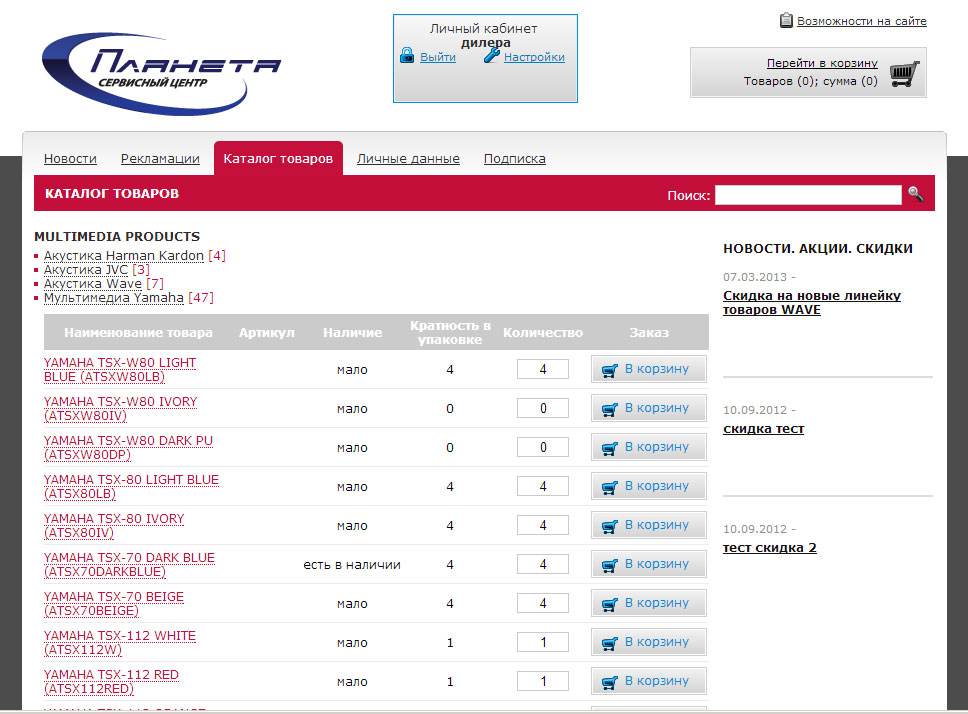This screenshot has height=714, width=968.
Task: Click the wrench icon beside Настройки
Action: [x=491, y=56]
